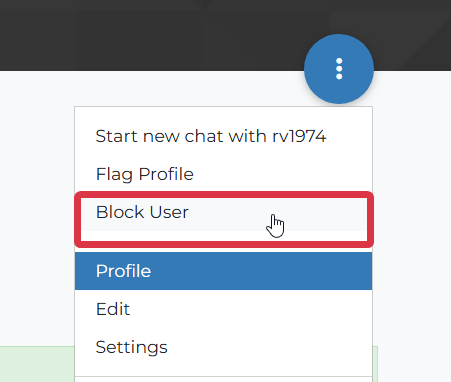Choose Edit in the dropdown menu
Viewport: 451px width, 382px height.
click(x=223, y=309)
